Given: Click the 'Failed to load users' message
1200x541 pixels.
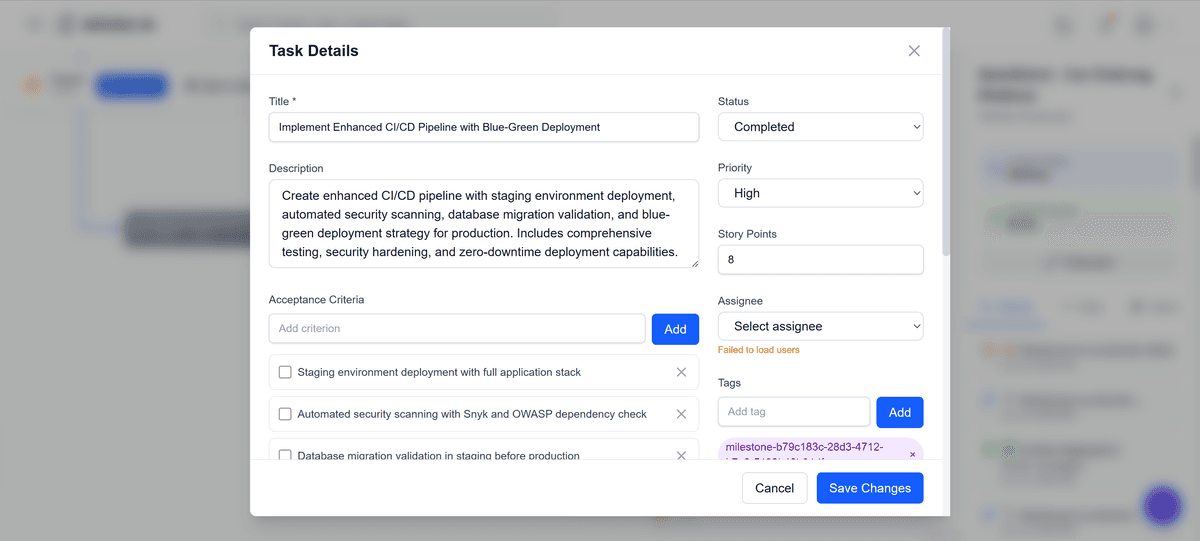Looking at the screenshot, I should pyautogui.click(x=759, y=350).
